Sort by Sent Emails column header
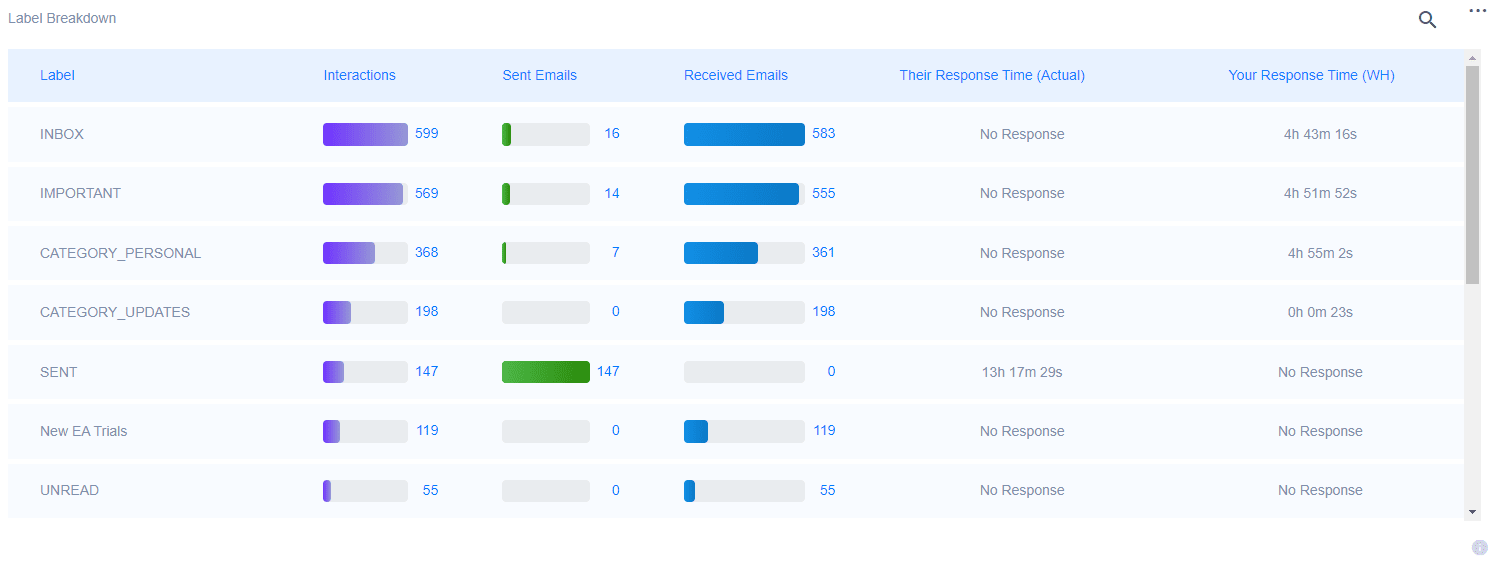This screenshot has height=561, width=1495. click(x=540, y=75)
